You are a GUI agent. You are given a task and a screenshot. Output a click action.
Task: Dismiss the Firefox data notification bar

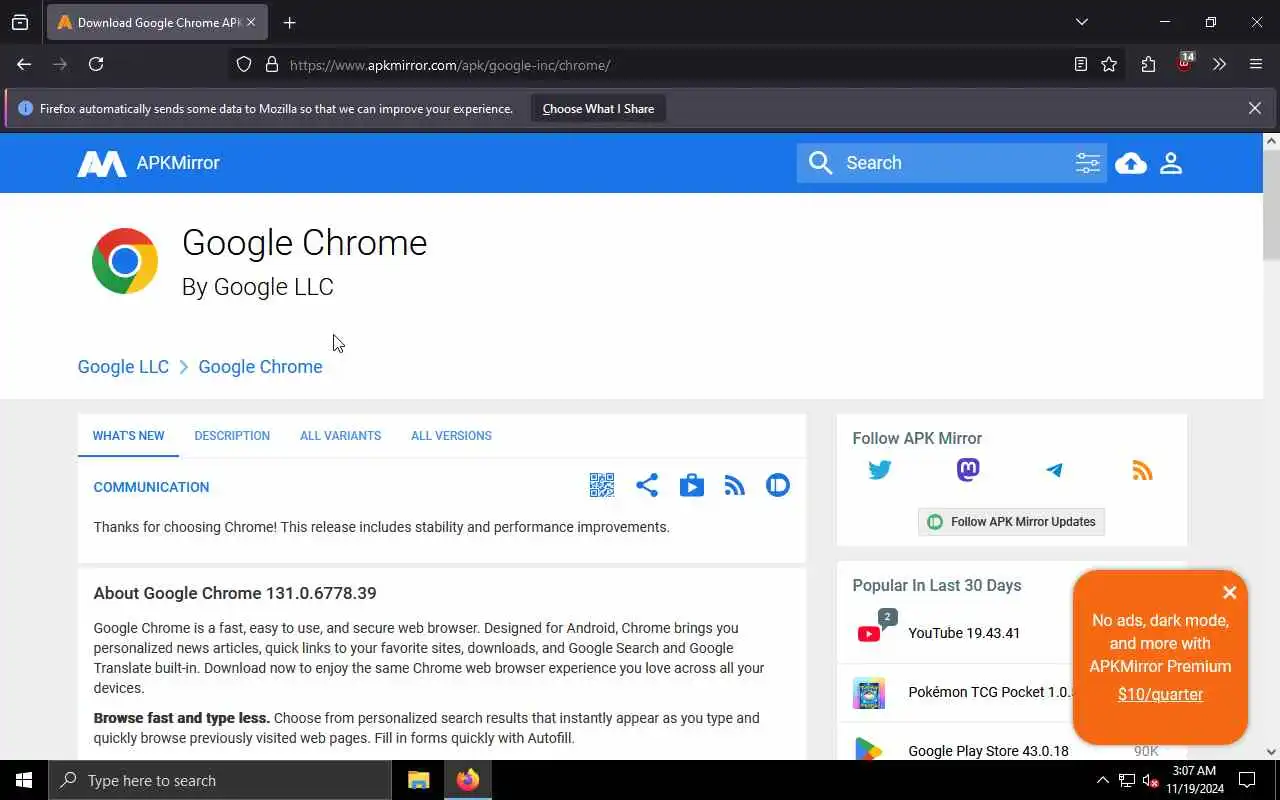pos(1254,108)
